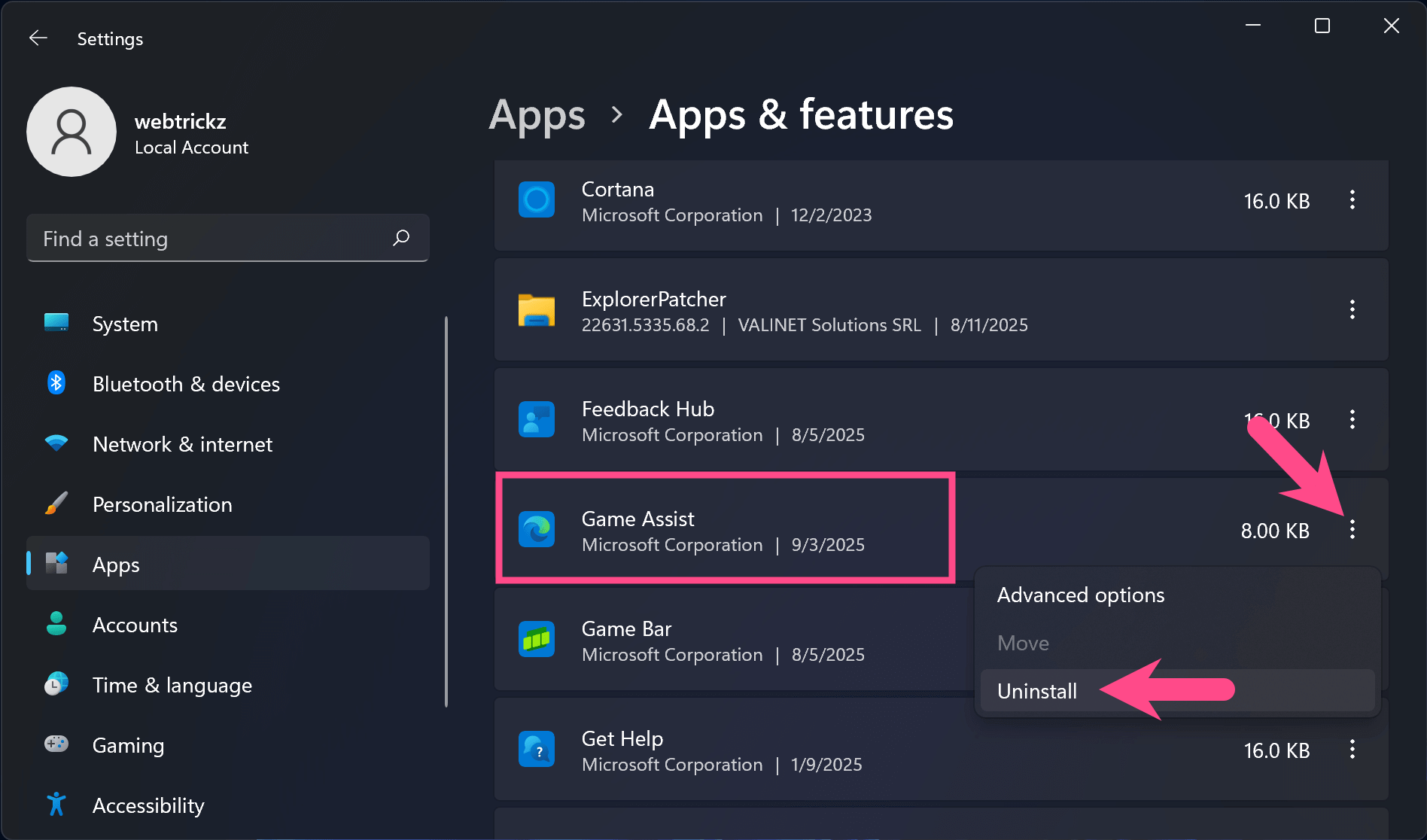Click the Apps breadcrumb link
Image resolution: width=1427 pixels, height=840 pixels.
[x=537, y=114]
